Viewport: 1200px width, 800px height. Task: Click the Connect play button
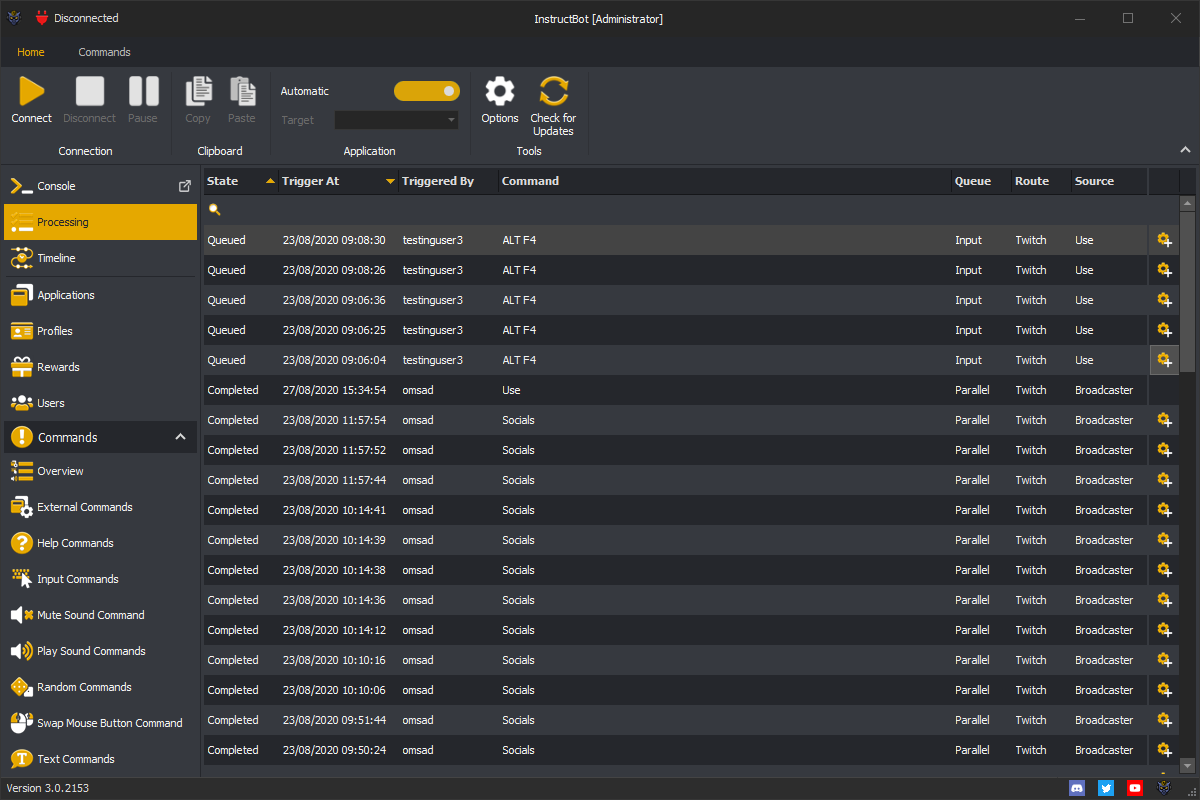click(x=32, y=101)
